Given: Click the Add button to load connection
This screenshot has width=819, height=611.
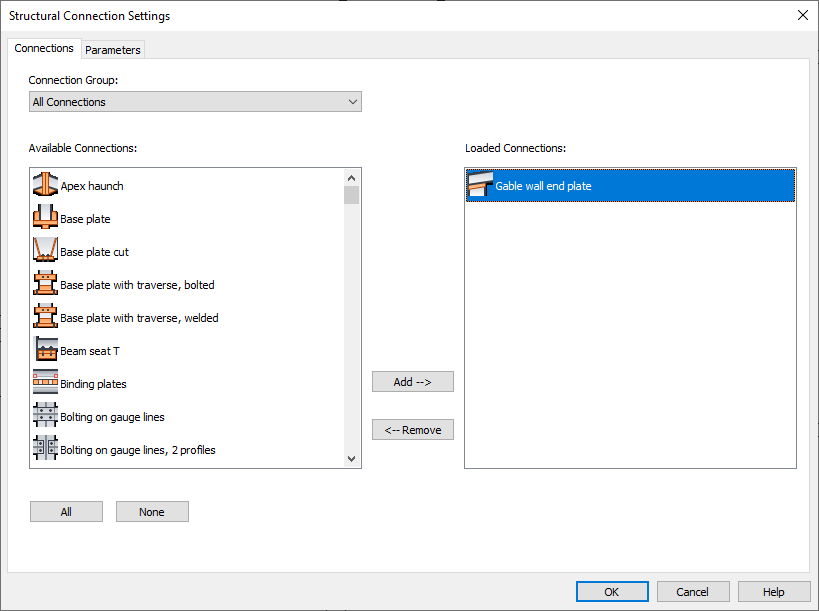Looking at the screenshot, I should 412,381.
